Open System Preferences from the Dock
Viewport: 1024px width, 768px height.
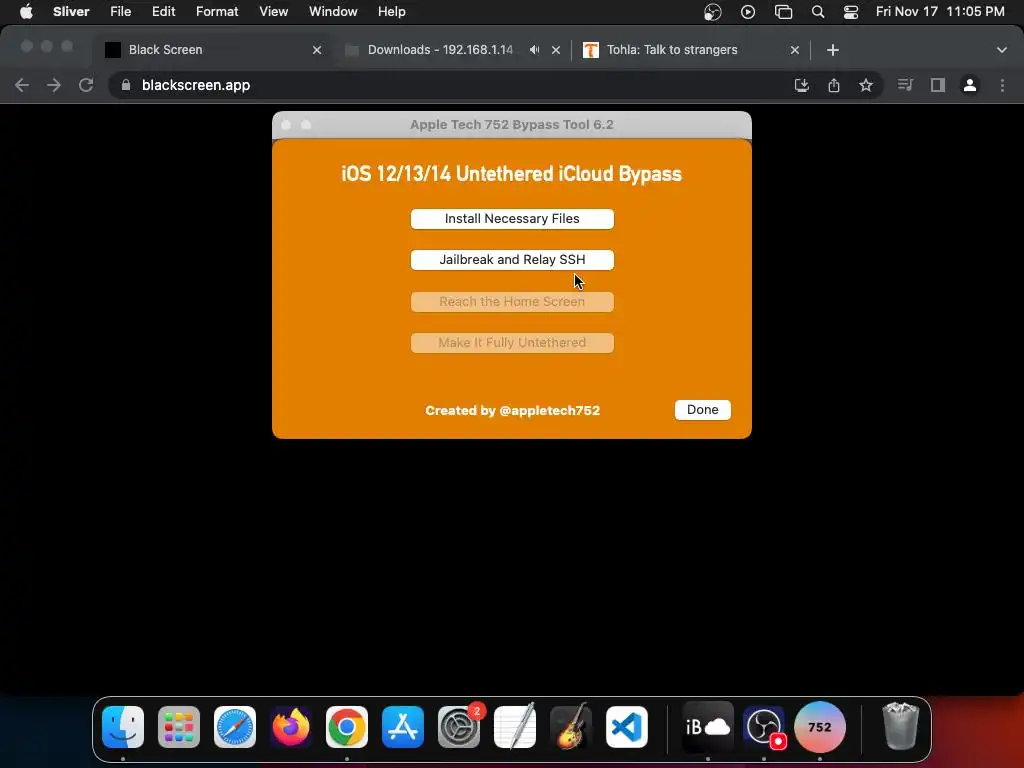click(x=459, y=727)
